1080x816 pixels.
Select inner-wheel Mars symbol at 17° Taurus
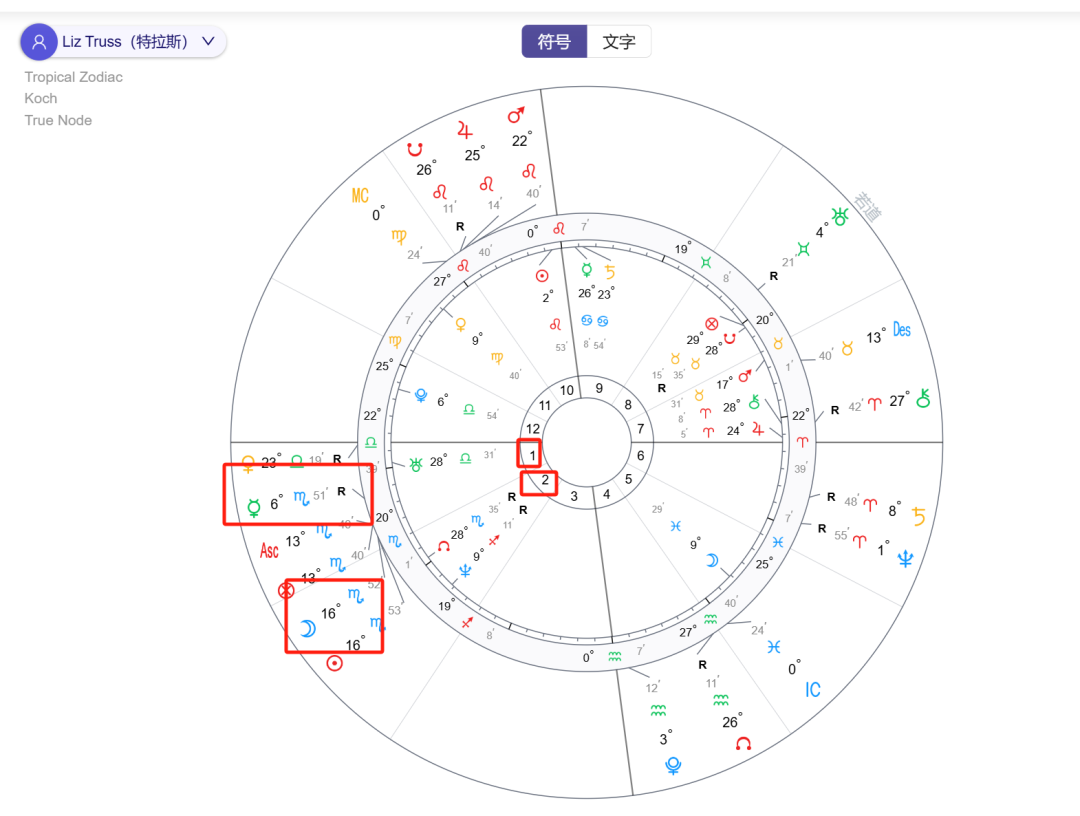[745, 376]
